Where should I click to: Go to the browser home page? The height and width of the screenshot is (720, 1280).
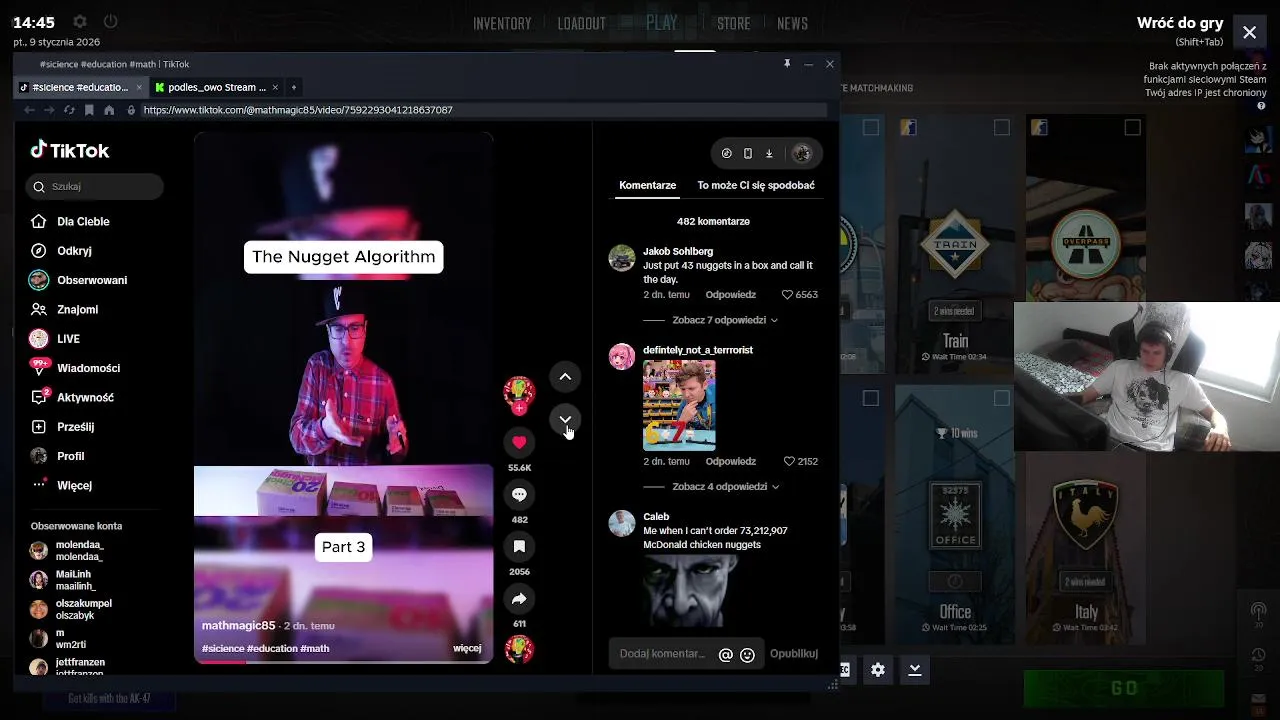[109, 110]
